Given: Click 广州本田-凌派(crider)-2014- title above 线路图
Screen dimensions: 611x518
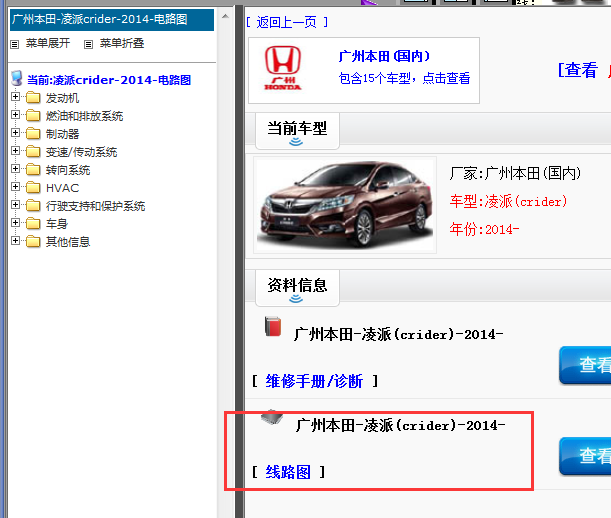Looking at the screenshot, I should [x=401, y=425].
